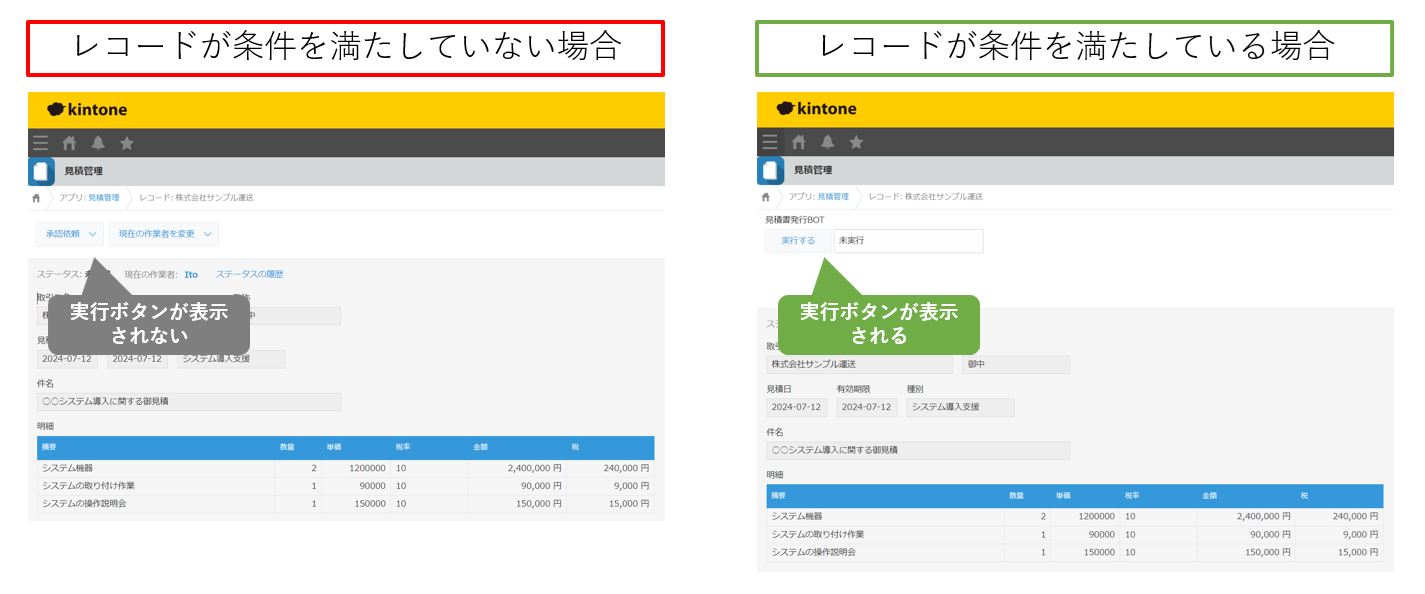The height and width of the screenshot is (594, 1425).
Task: Select システム機器 row cell in right screenshot
Action: click(885, 516)
